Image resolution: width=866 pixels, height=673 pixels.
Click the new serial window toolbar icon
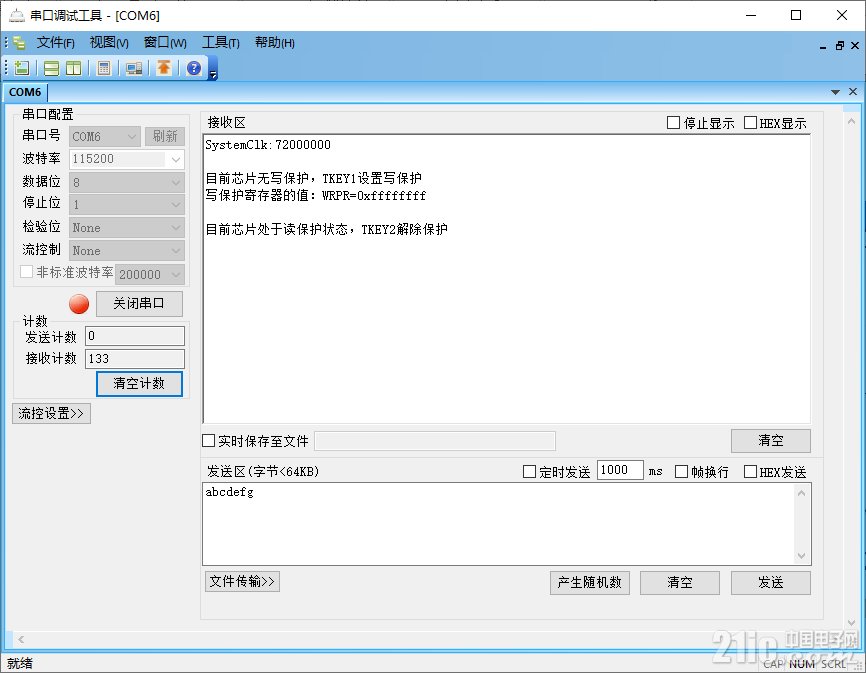[x=22, y=68]
